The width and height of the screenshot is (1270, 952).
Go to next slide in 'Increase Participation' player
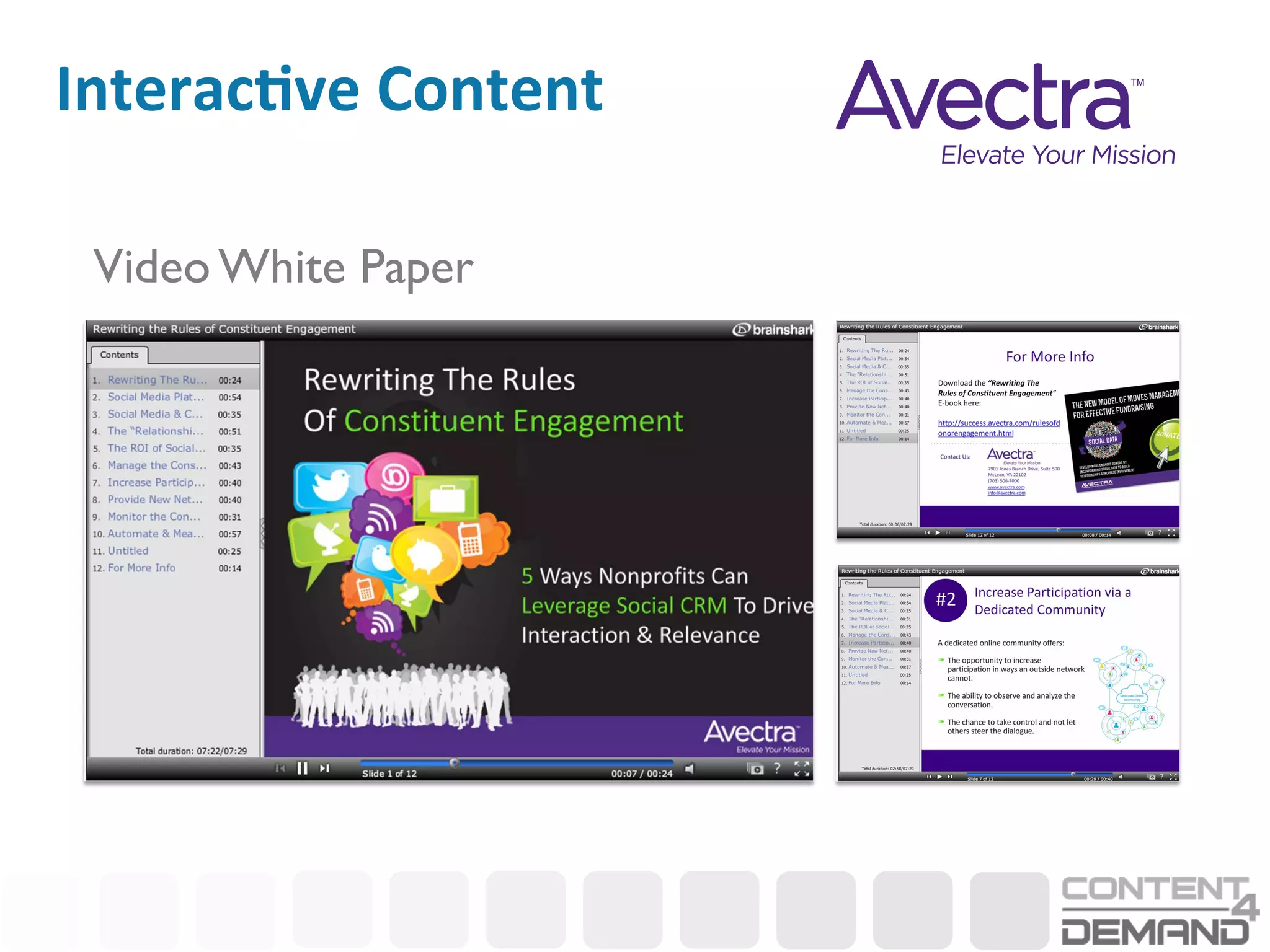(x=950, y=777)
